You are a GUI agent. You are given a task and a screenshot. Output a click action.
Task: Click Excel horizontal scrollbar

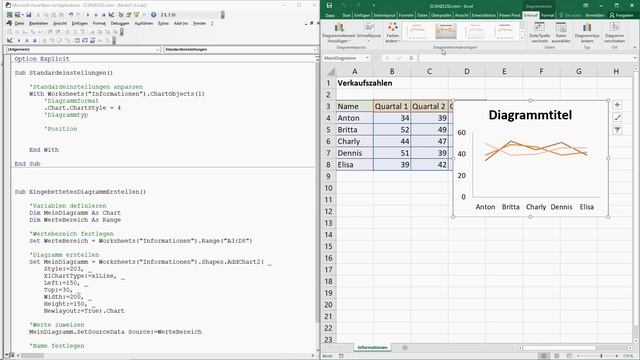(x=559, y=348)
